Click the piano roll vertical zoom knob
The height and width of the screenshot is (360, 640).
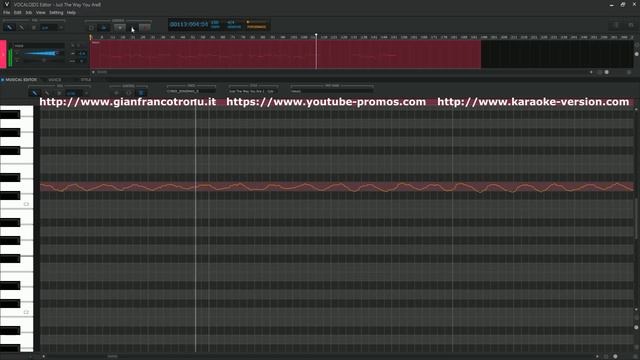636,327
